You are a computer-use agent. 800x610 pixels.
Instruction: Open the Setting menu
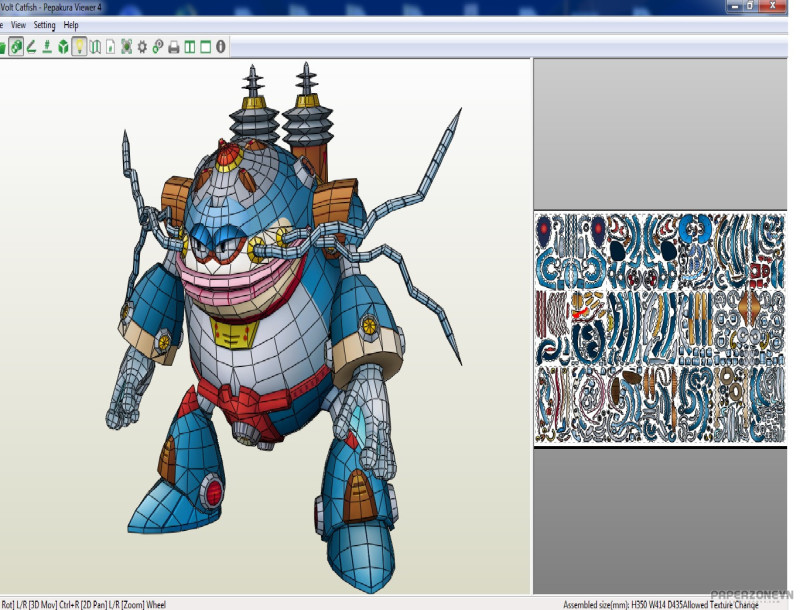click(x=45, y=24)
